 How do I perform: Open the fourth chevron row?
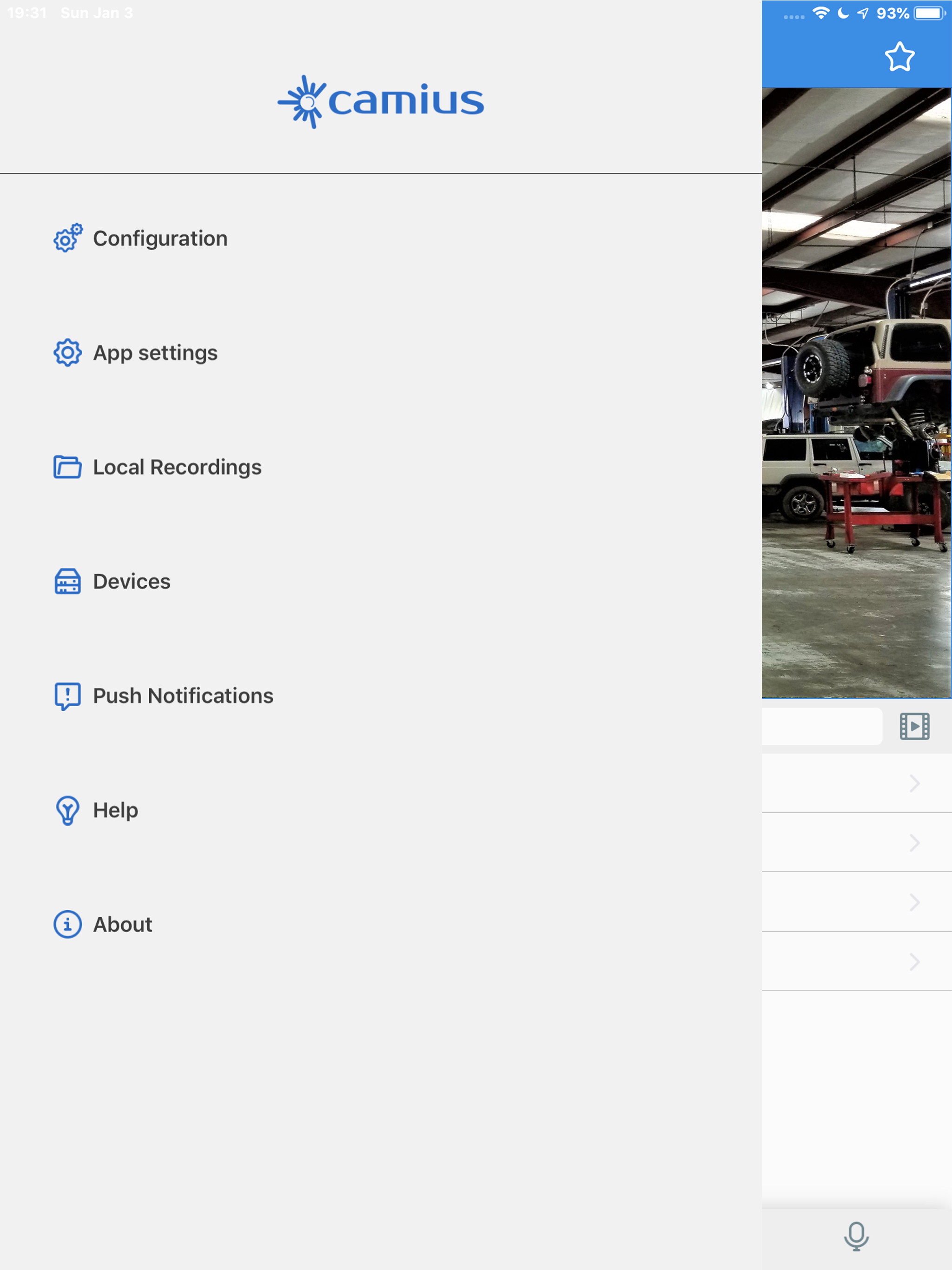coord(914,962)
